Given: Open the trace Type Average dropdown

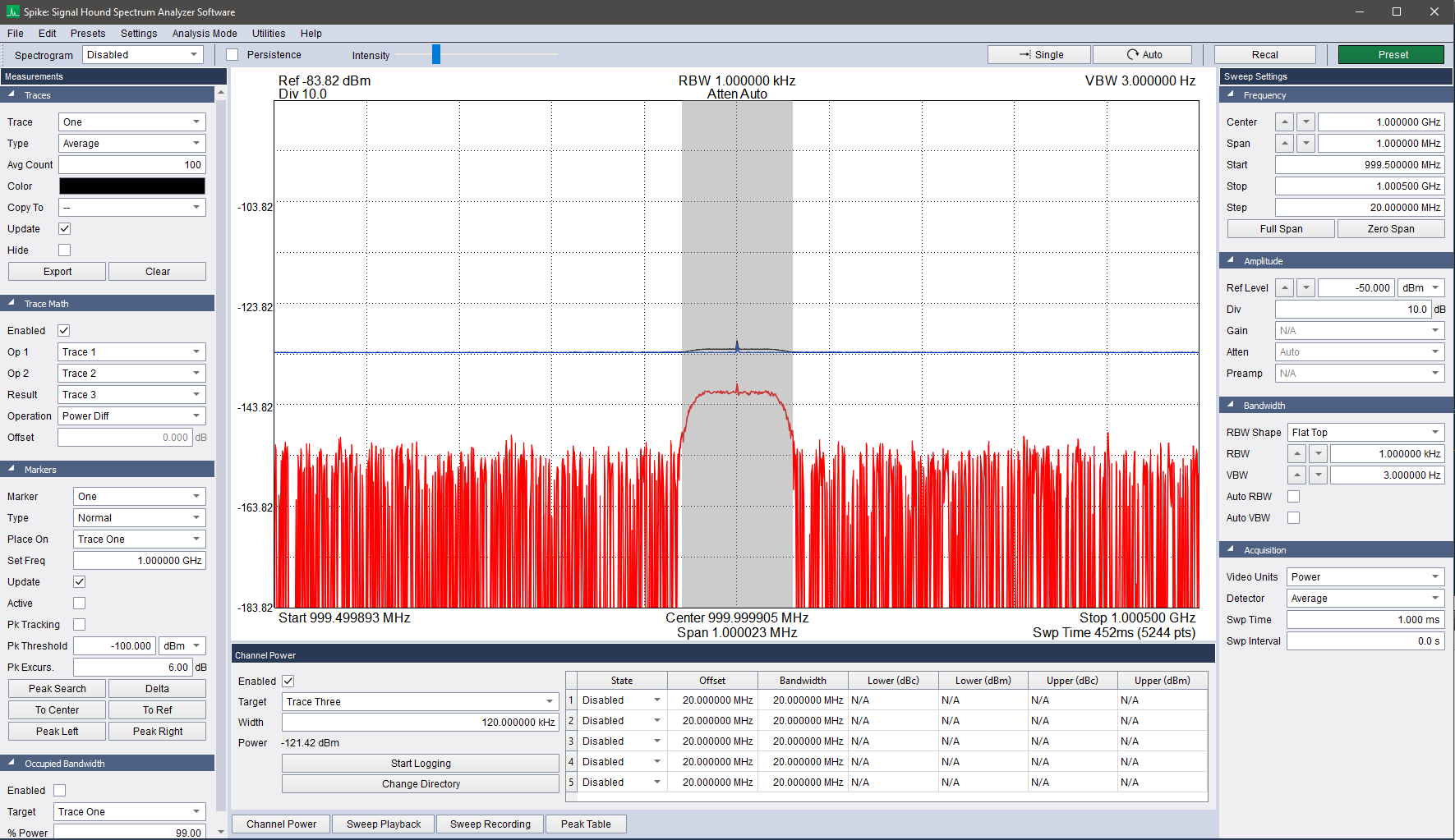Looking at the screenshot, I should [132, 144].
